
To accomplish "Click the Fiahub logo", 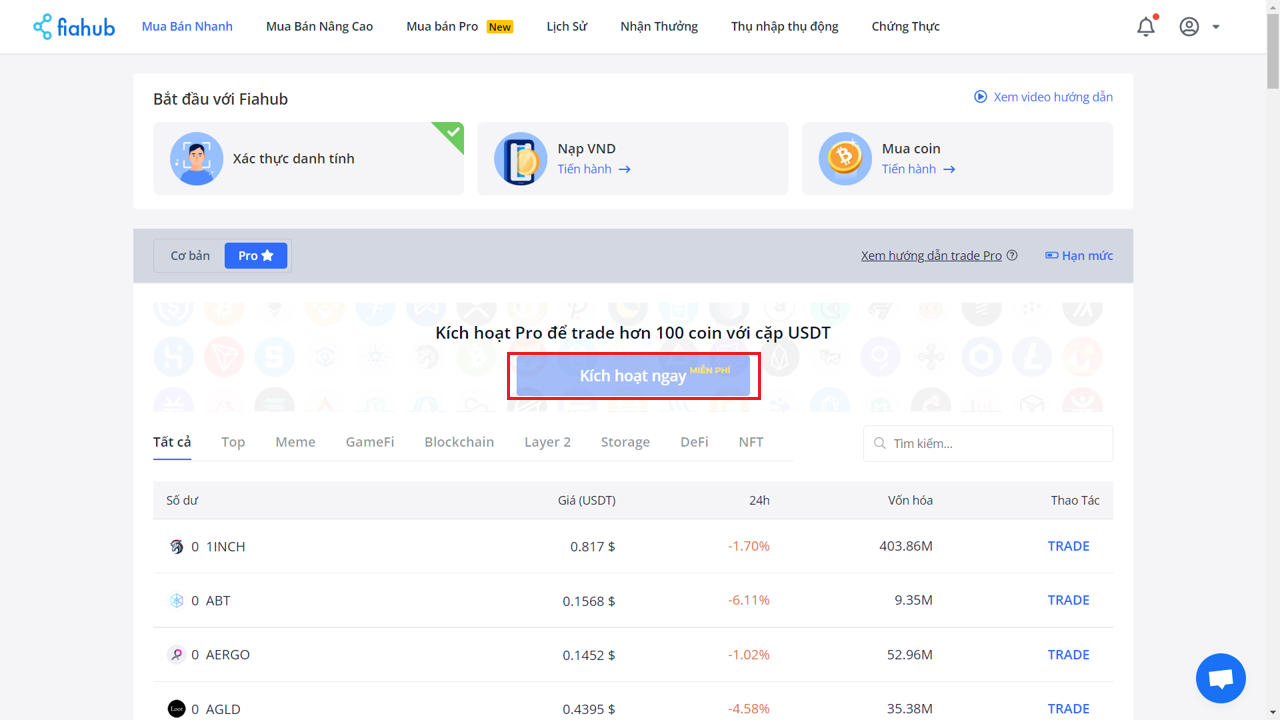I will coord(74,26).
